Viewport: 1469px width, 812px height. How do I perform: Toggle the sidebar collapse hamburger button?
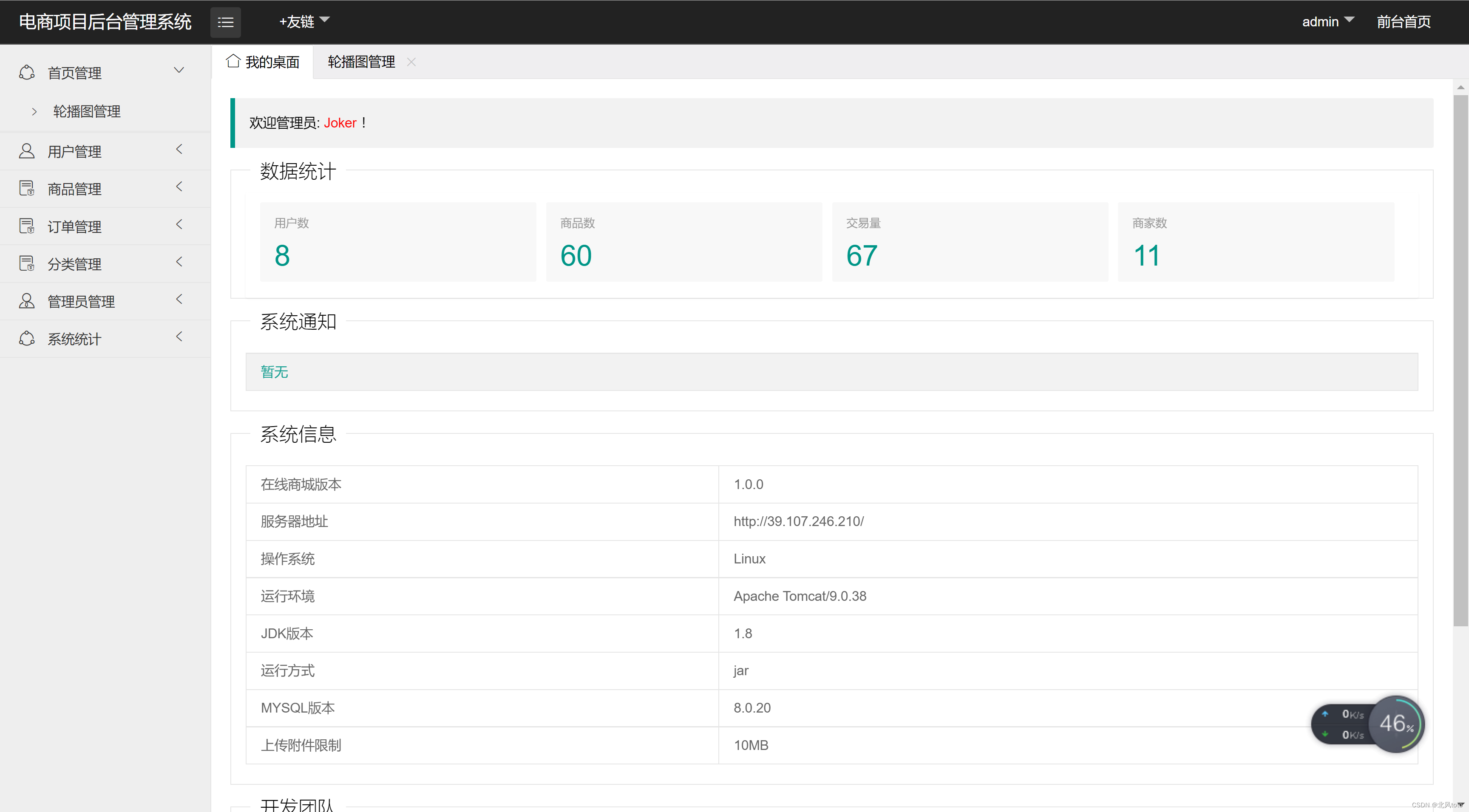pos(225,22)
